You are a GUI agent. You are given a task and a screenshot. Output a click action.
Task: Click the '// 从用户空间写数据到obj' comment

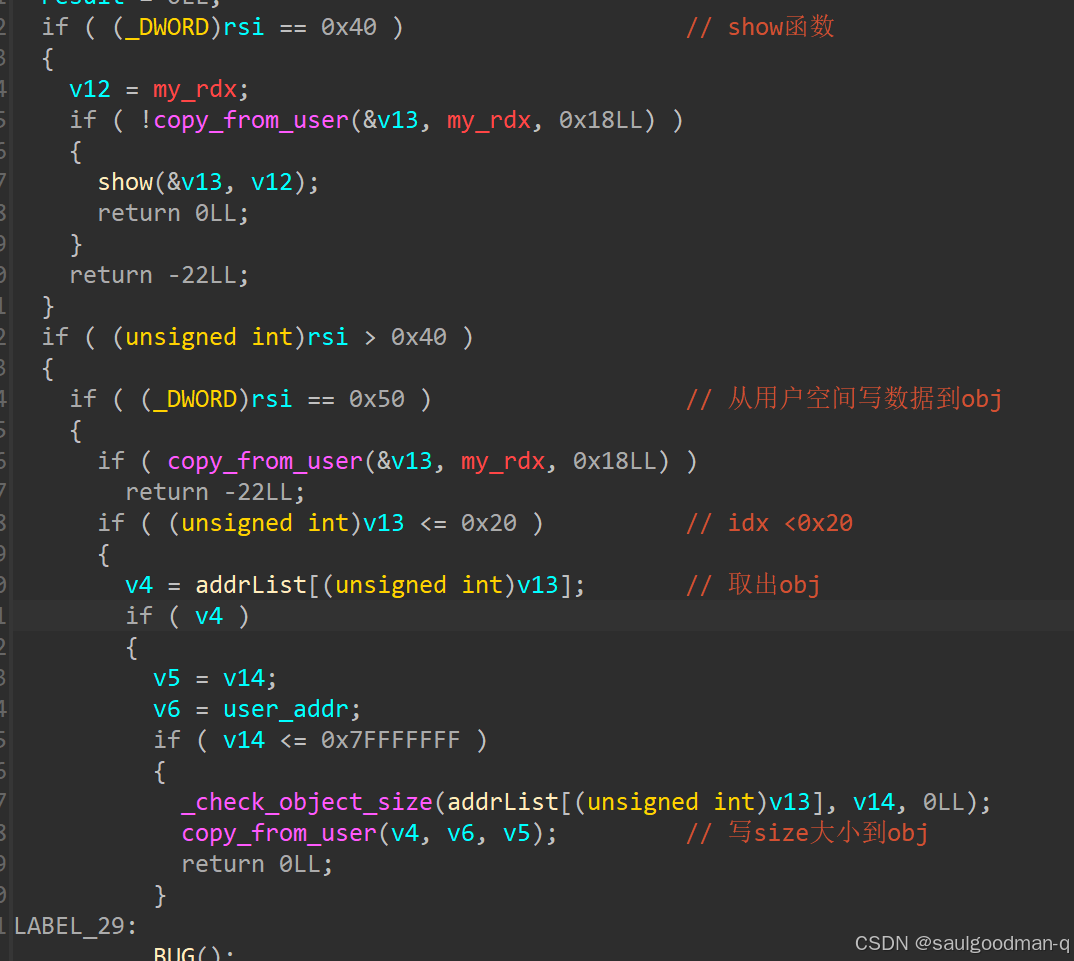click(x=844, y=399)
